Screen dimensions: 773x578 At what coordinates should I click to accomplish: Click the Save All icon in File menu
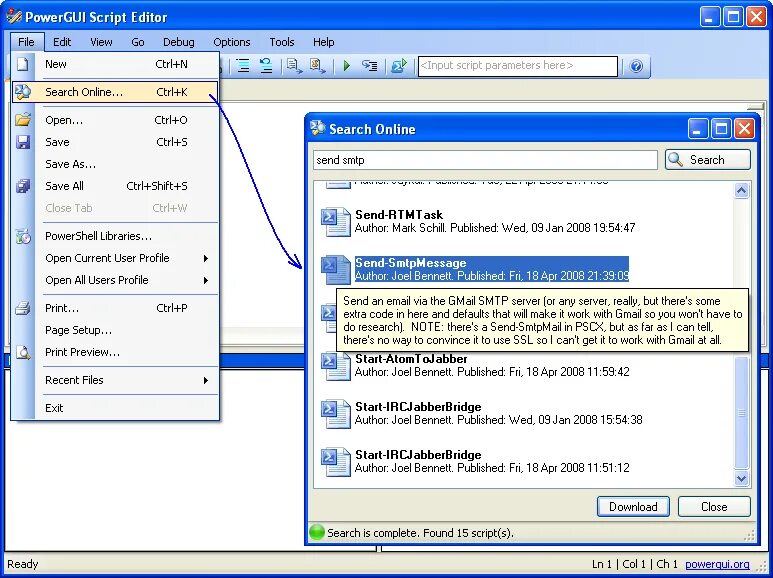click(x=23, y=186)
